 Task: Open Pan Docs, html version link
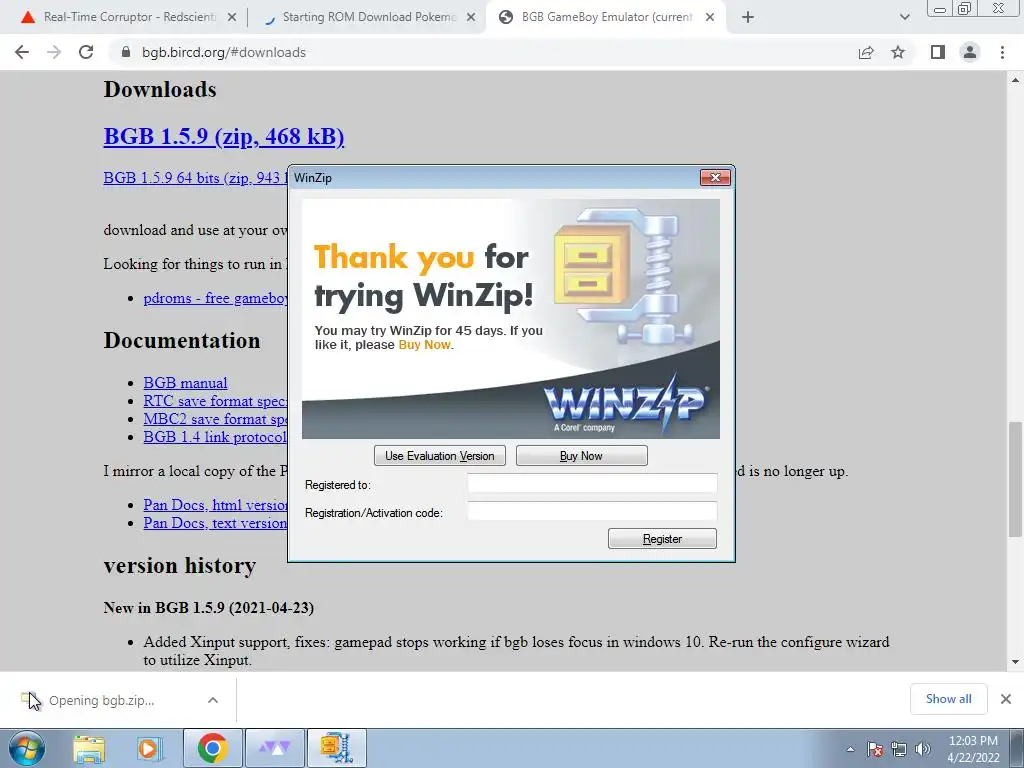tap(216, 505)
